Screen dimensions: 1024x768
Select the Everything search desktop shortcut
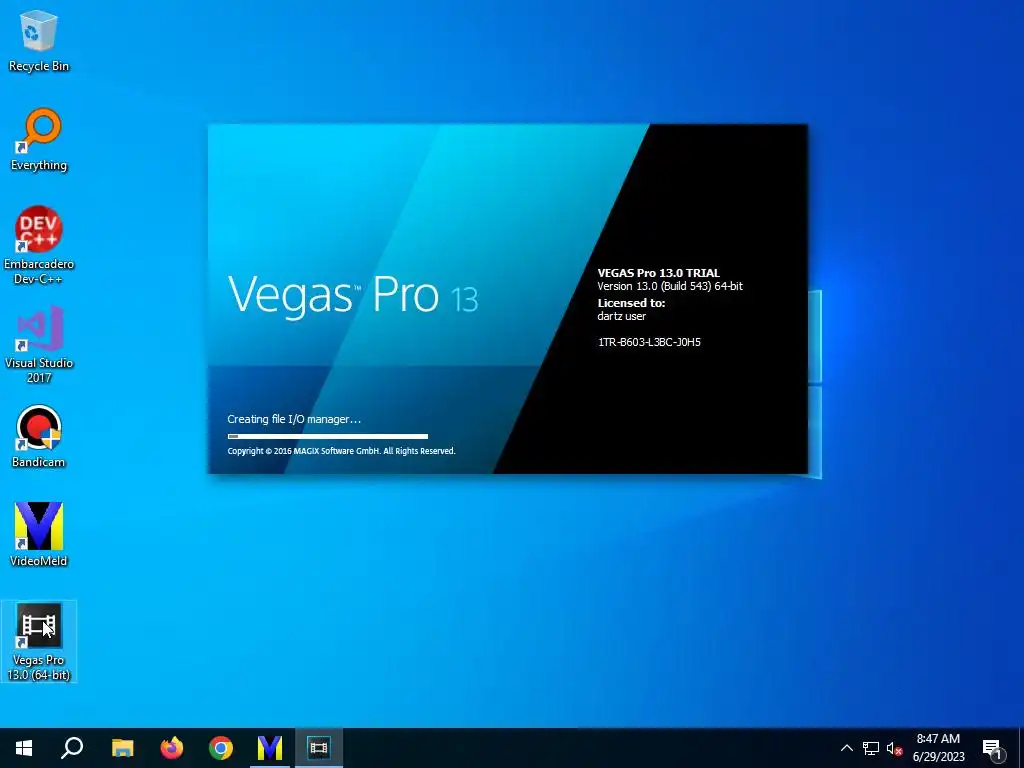[39, 140]
